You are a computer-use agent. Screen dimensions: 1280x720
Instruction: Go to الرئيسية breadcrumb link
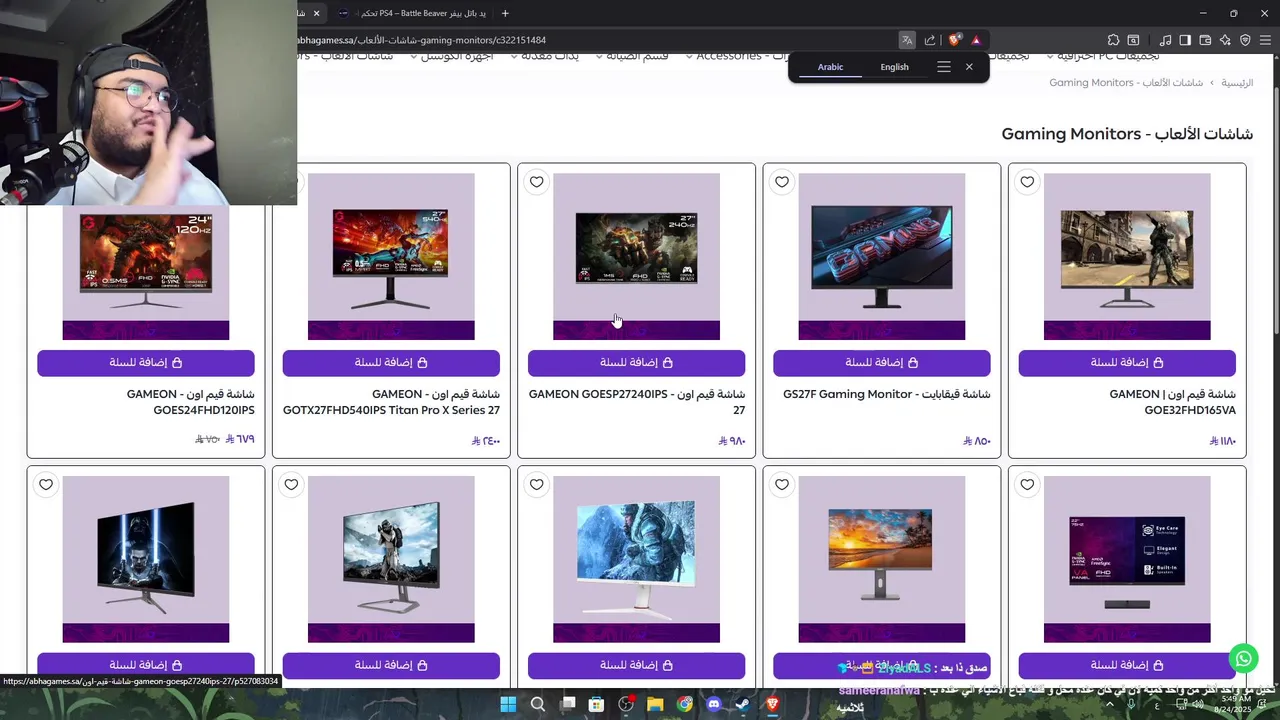point(1237,83)
